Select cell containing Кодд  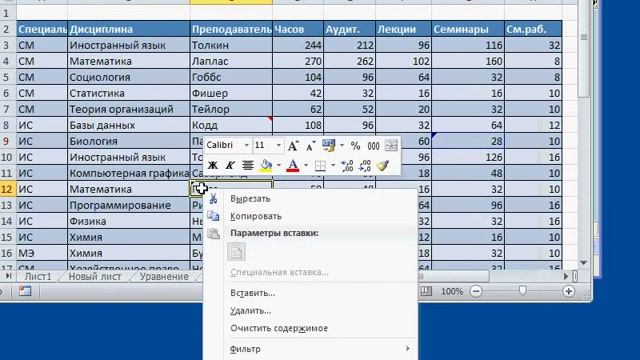point(231,125)
